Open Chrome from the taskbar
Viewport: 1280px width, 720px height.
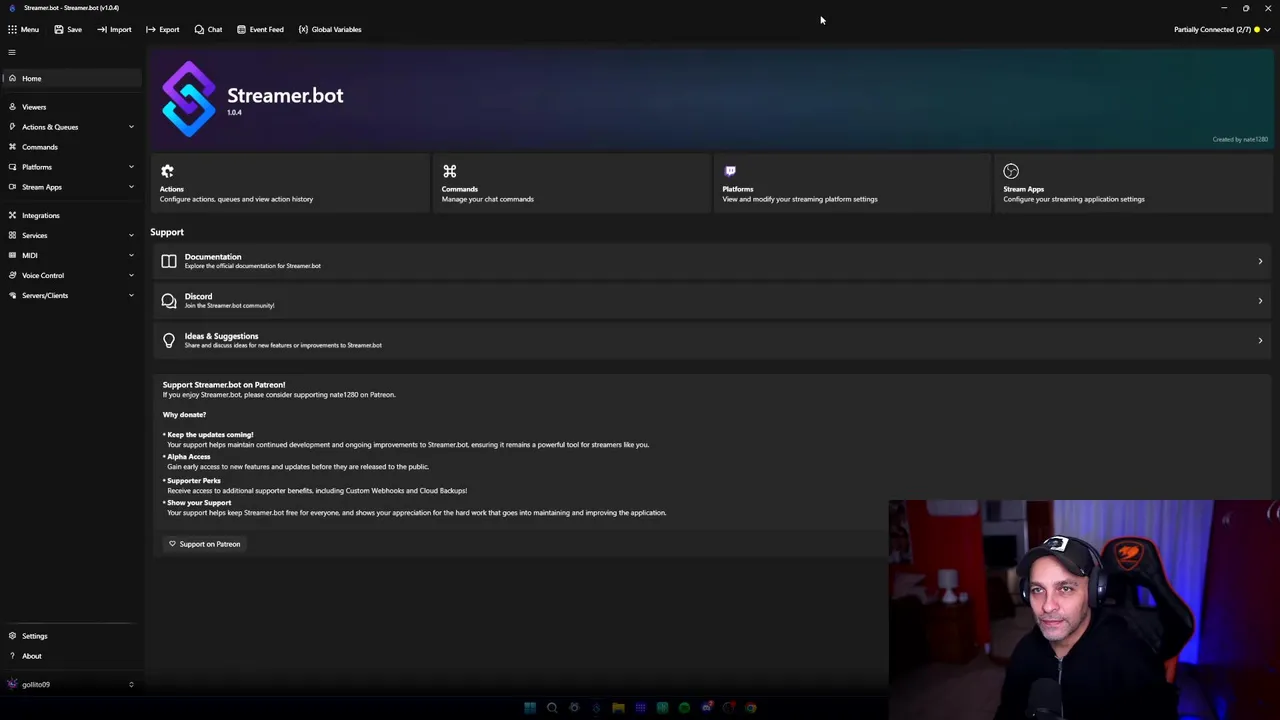750,708
